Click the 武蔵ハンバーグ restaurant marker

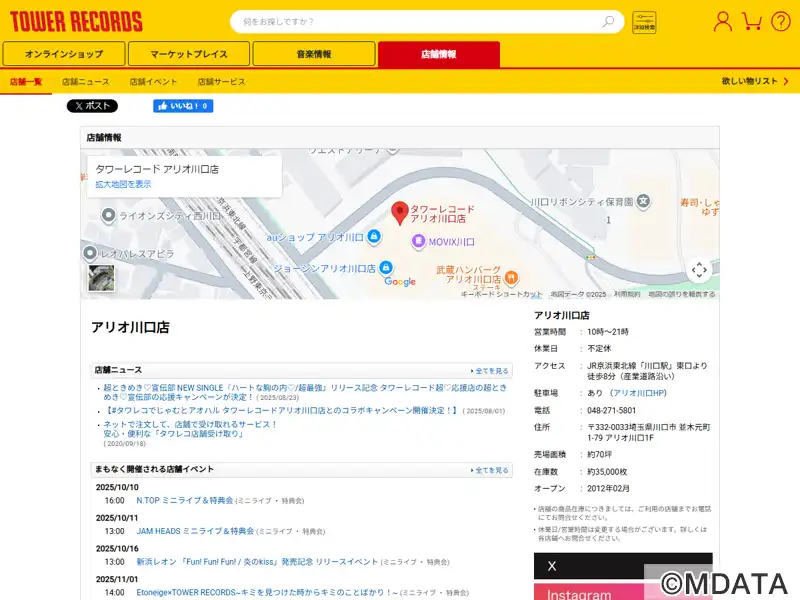[511, 278]
